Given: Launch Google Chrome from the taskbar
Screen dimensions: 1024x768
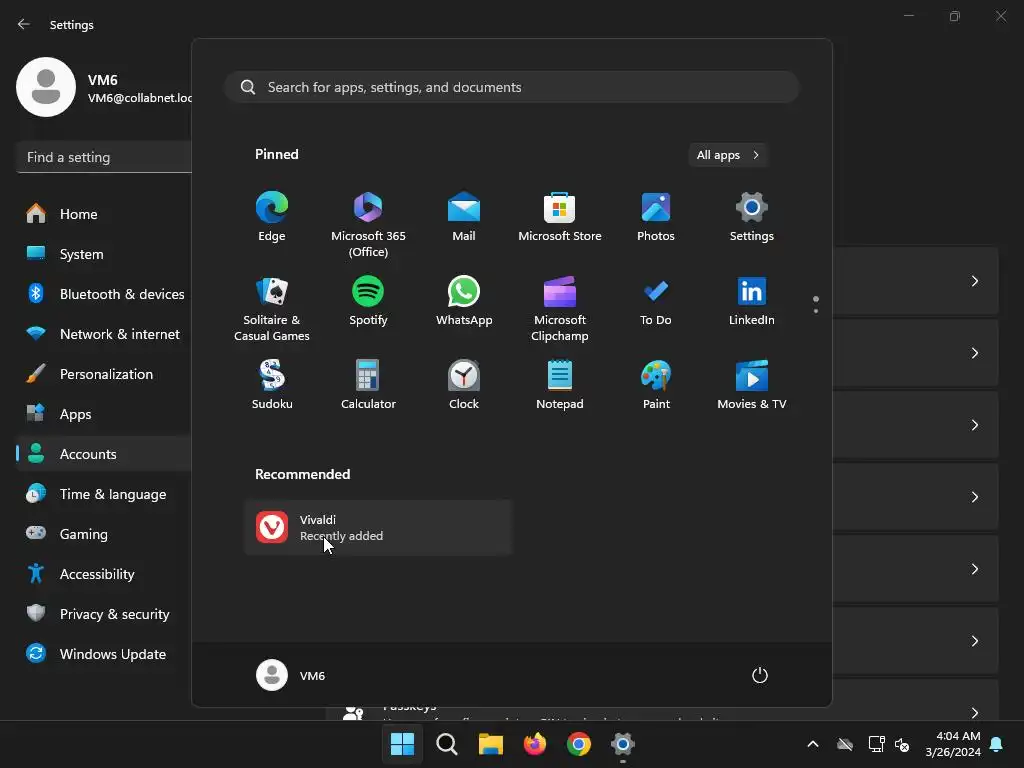Looking at the screenshot, I should coord(579,744).
